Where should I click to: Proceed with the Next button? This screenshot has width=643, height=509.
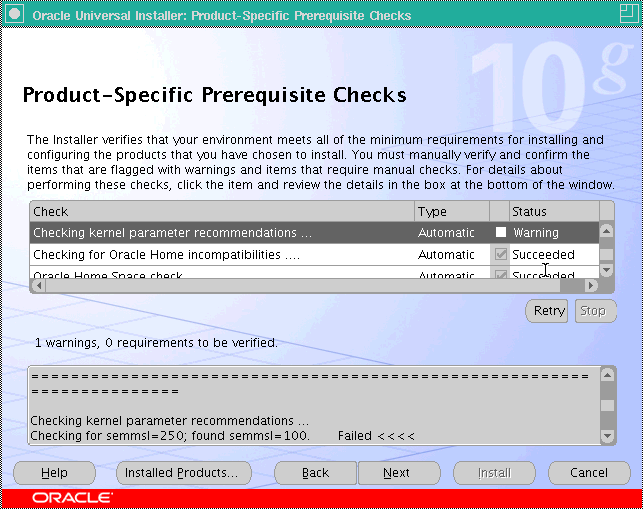[396, 473]
